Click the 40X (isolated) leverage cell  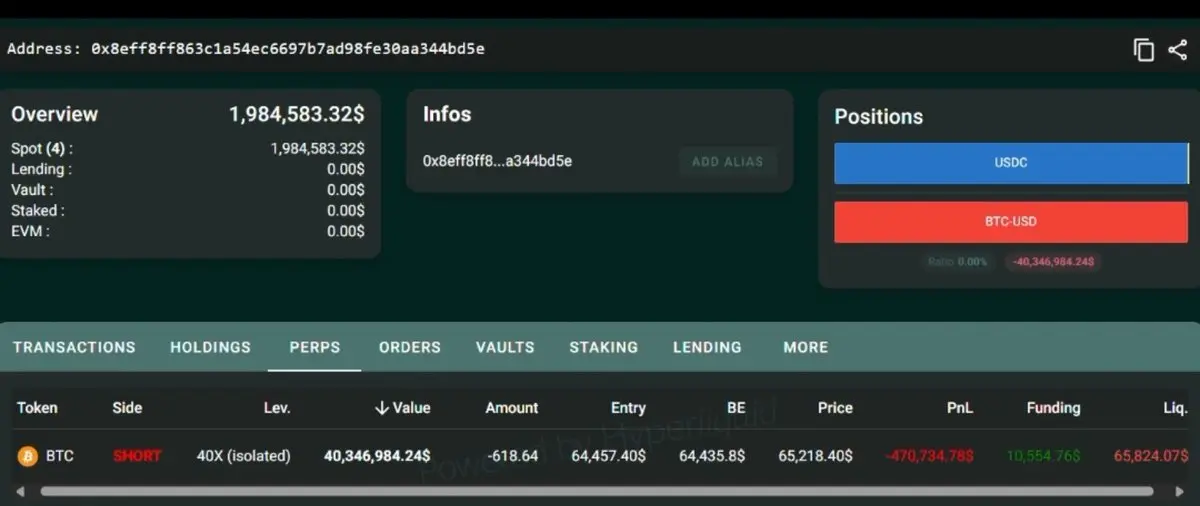[x=243, y=456]
